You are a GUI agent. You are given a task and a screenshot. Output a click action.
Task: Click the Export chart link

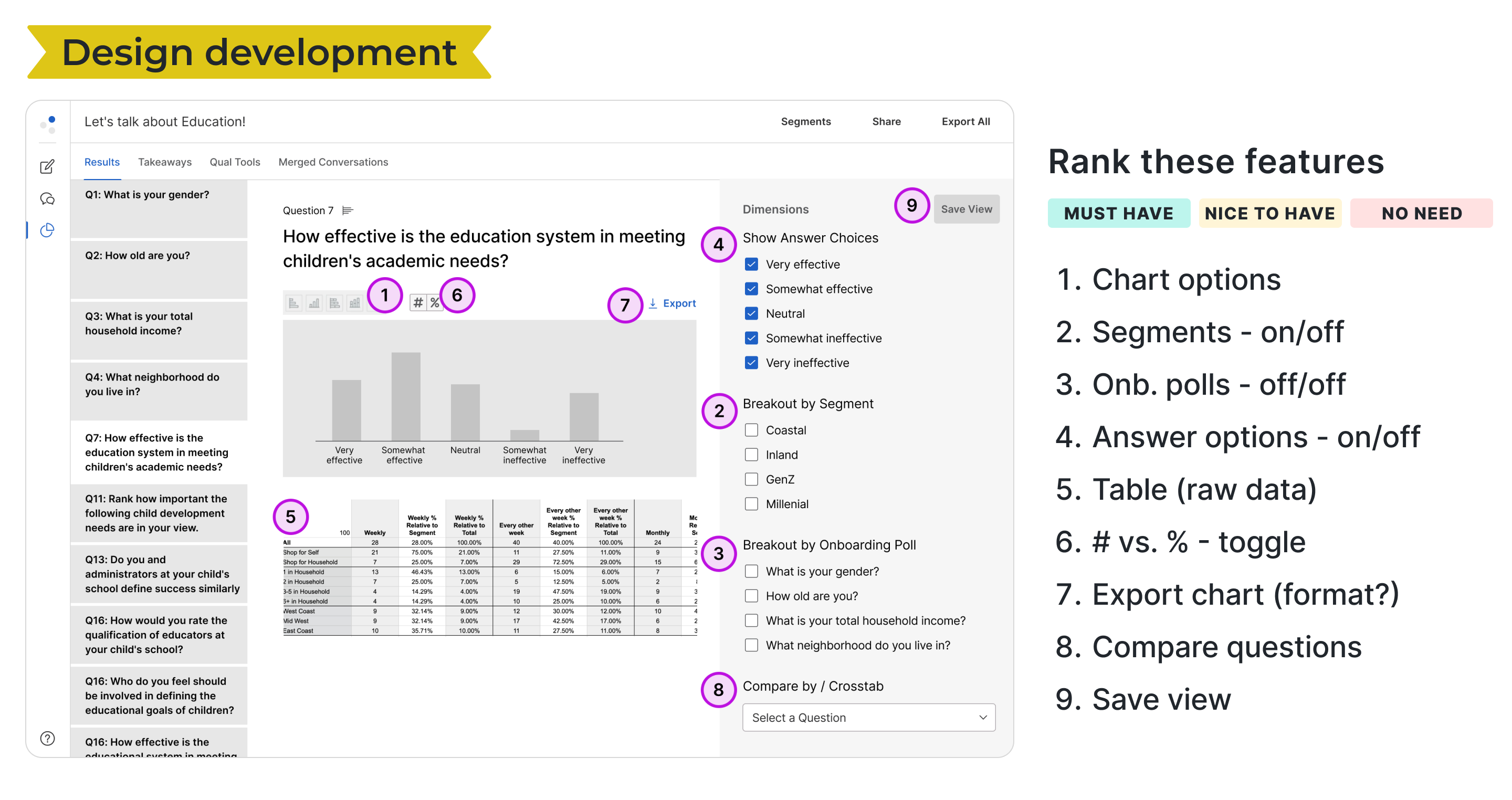click(673, 303)
